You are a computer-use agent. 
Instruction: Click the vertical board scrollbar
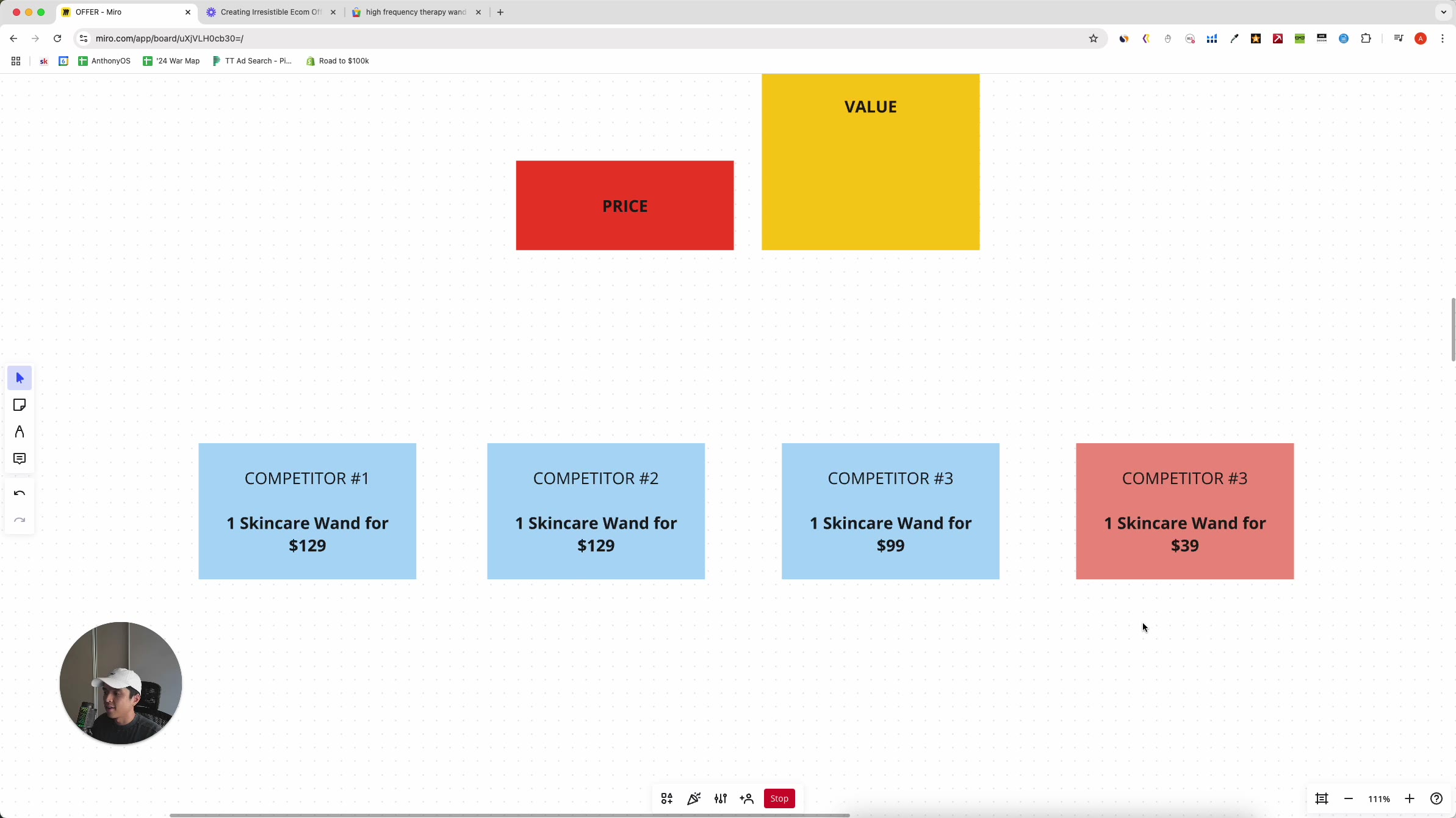(1453, 330)
